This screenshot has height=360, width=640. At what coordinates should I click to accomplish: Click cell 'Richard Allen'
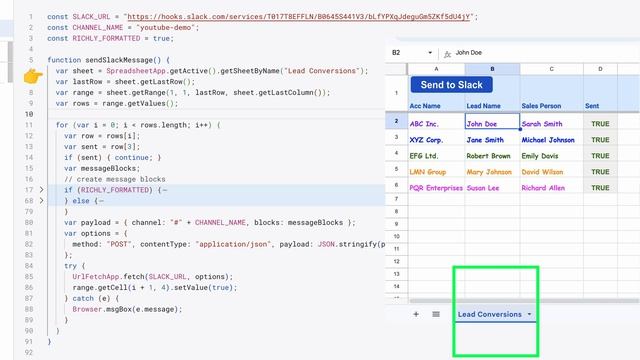(551, 185)
